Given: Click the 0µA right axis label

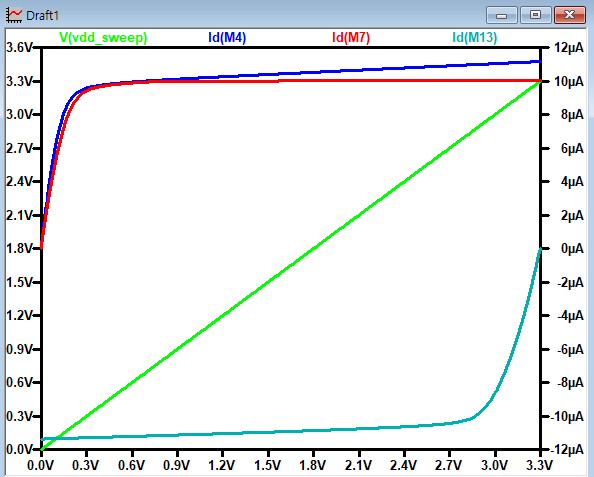Looking at the screenshot, I should pos(572,249).
